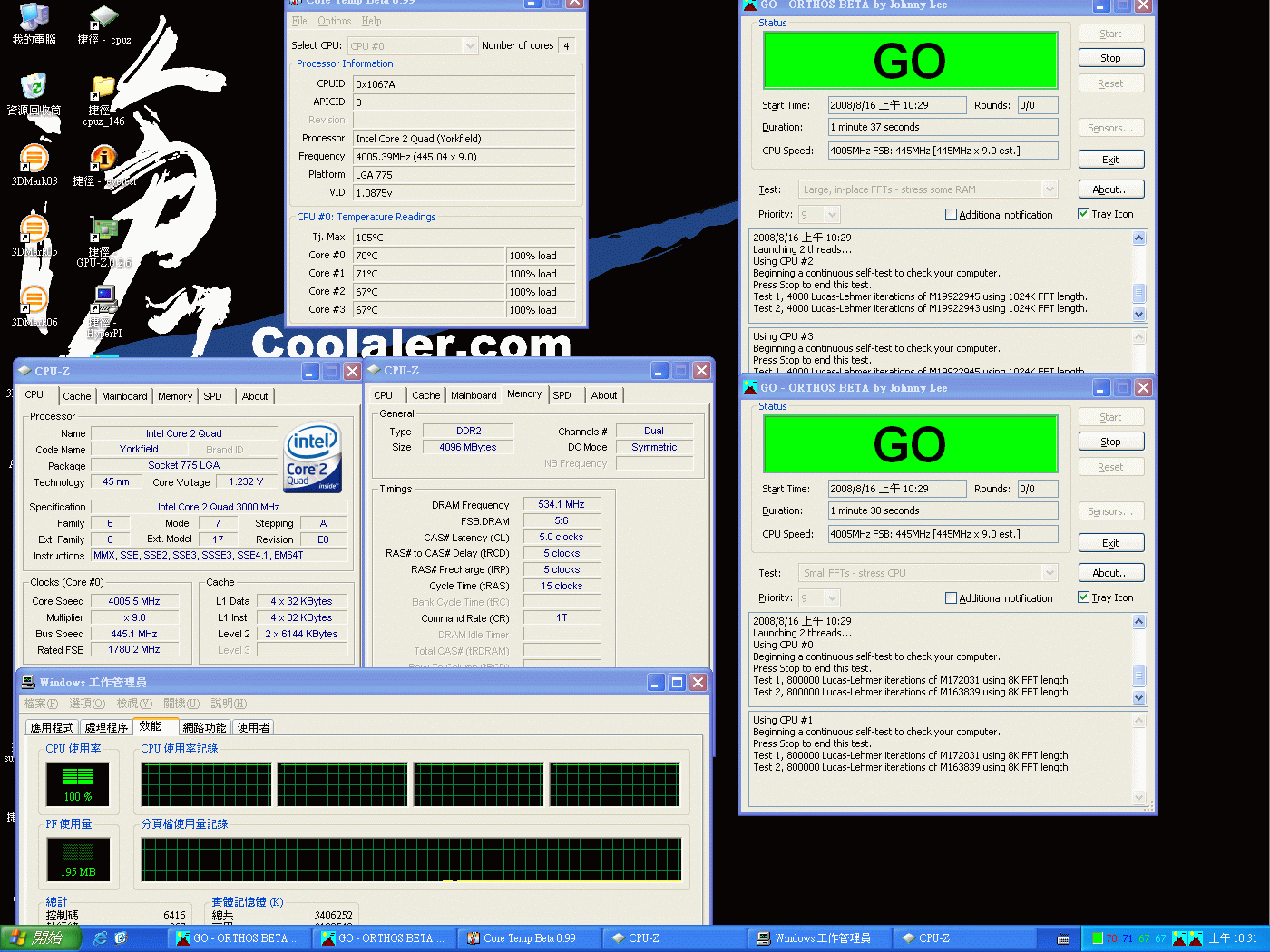Screen dimensions: 1270x952
Task: Toggle Additional notification in upper Orthos window
Action: tap(951, 215)
